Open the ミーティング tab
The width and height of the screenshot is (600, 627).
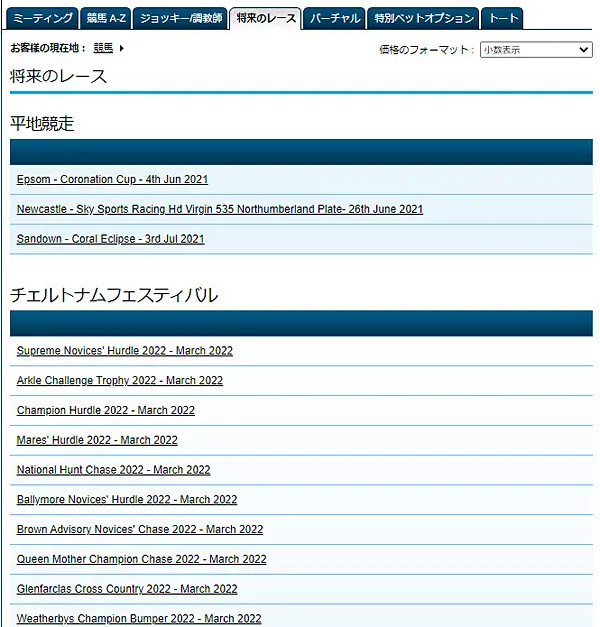click(x=43, y=18)
